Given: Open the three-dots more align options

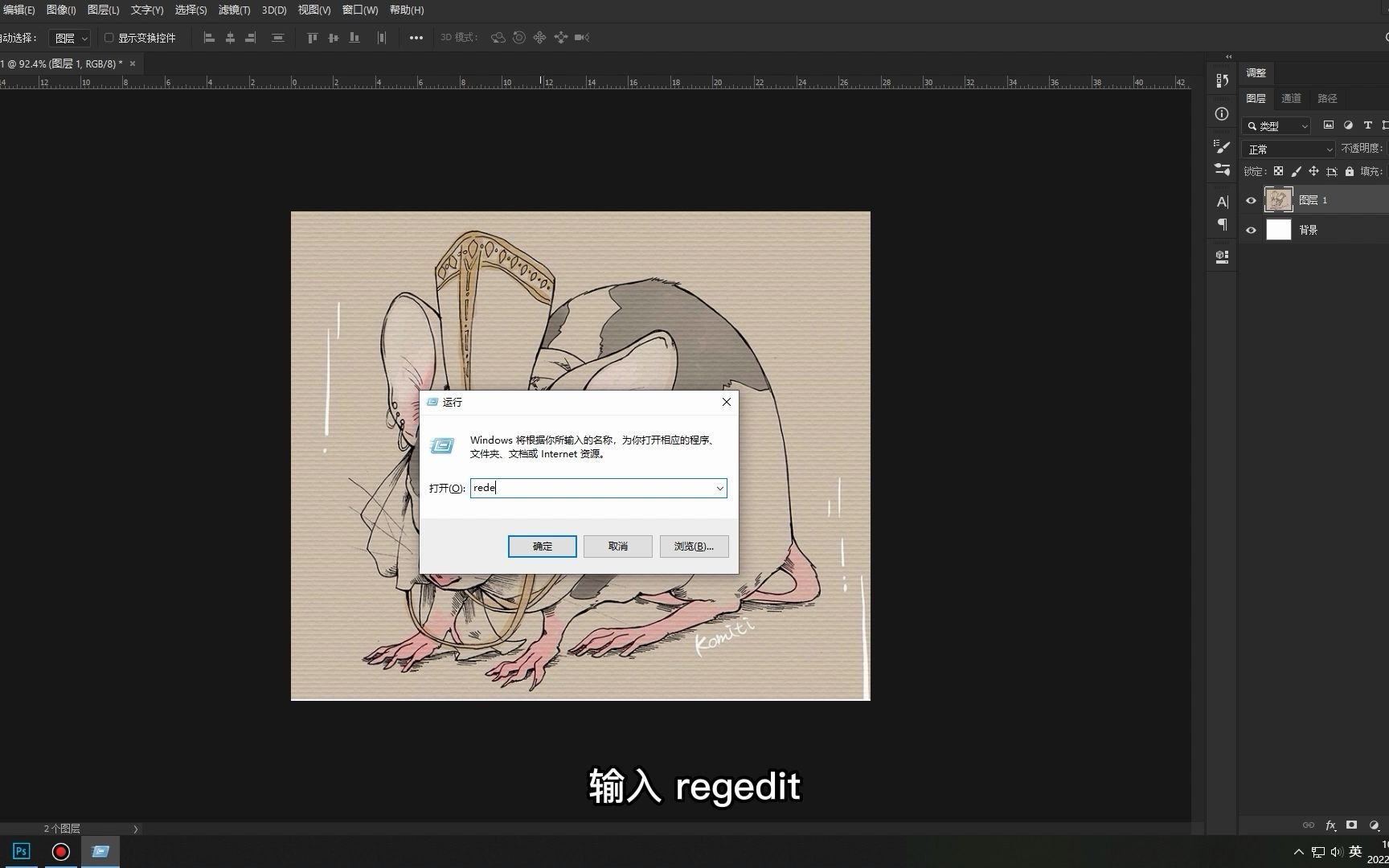Looking at the screenshot, I should coord(416,38).
